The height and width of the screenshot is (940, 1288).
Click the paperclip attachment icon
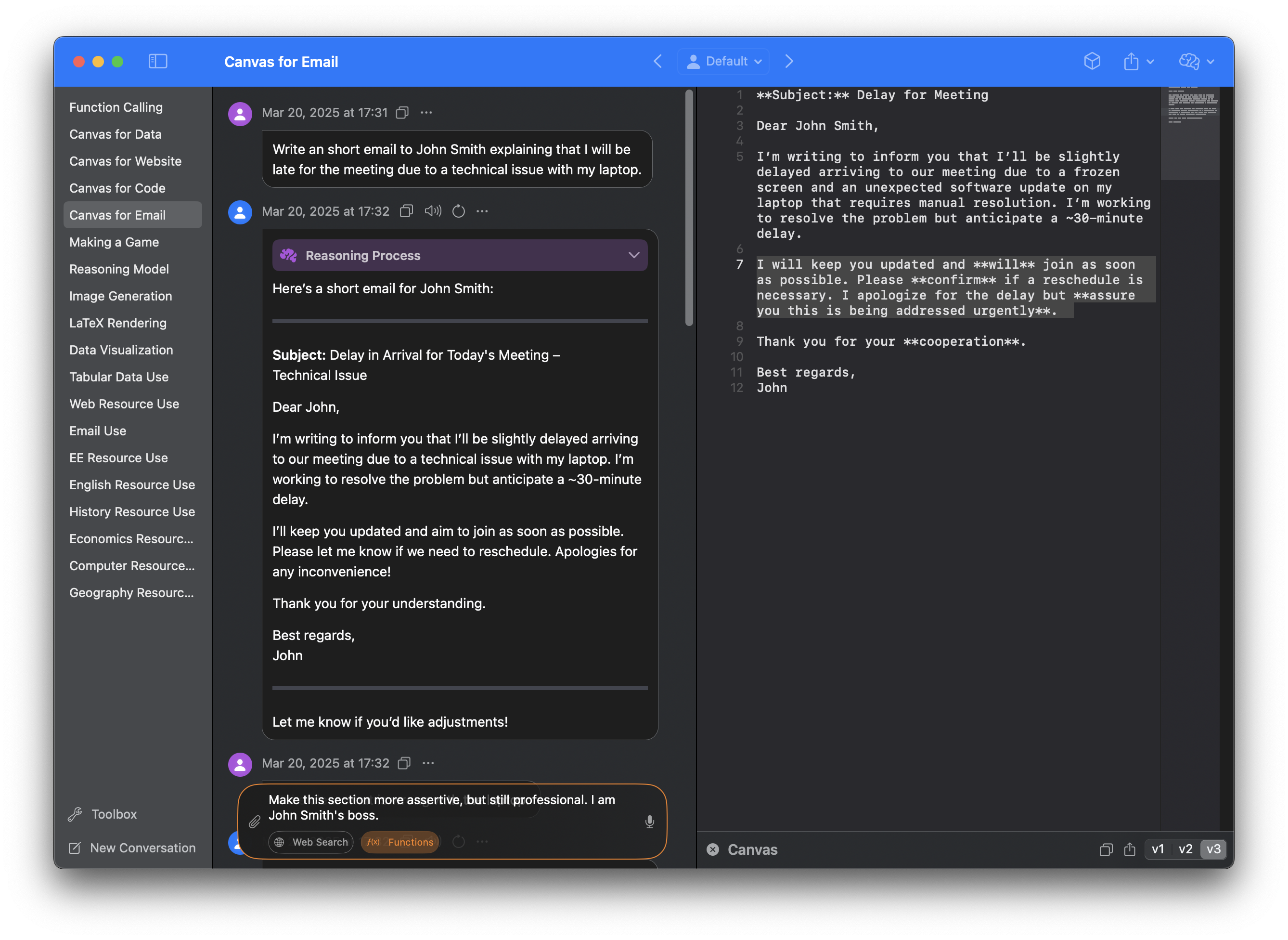point(254,822)
